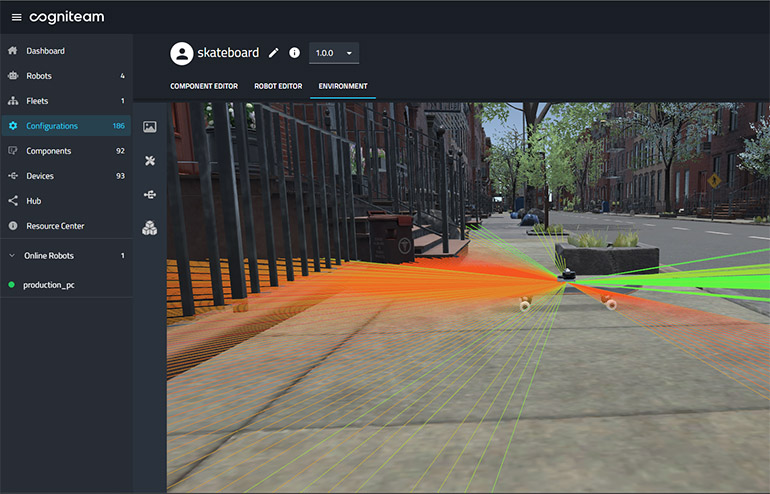770x494 pixels.
Task: Open the hamburger menu beside Cogniteam logo
Action: click(x=16, y=18)
